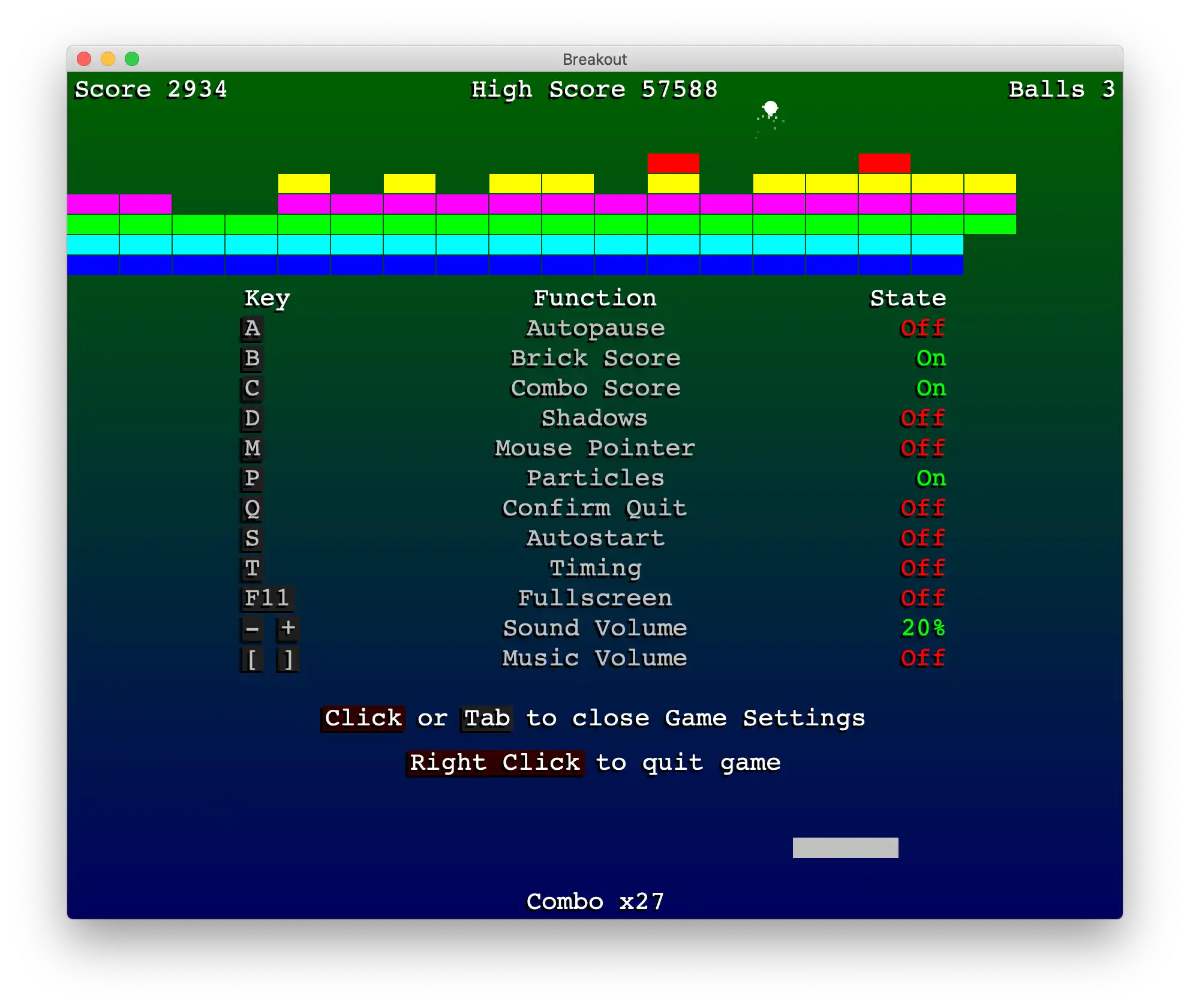
Task: Toggle Brick Score display on/off
Action: pyautogui.click(x=252, y=358)
